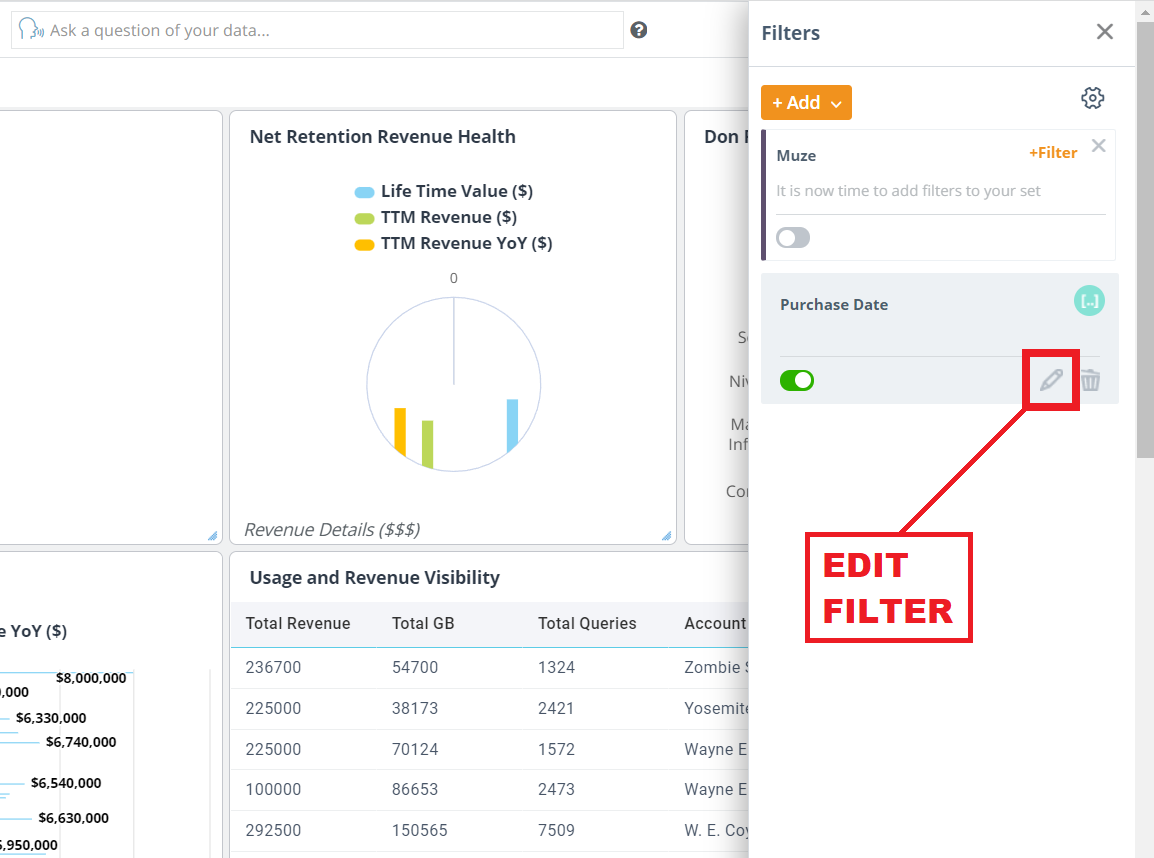Edit the Purchase Date filter with the pencil icon
Viewport: 1154px width, 858px height.
pyautogui.click(x=1050, y=380)
